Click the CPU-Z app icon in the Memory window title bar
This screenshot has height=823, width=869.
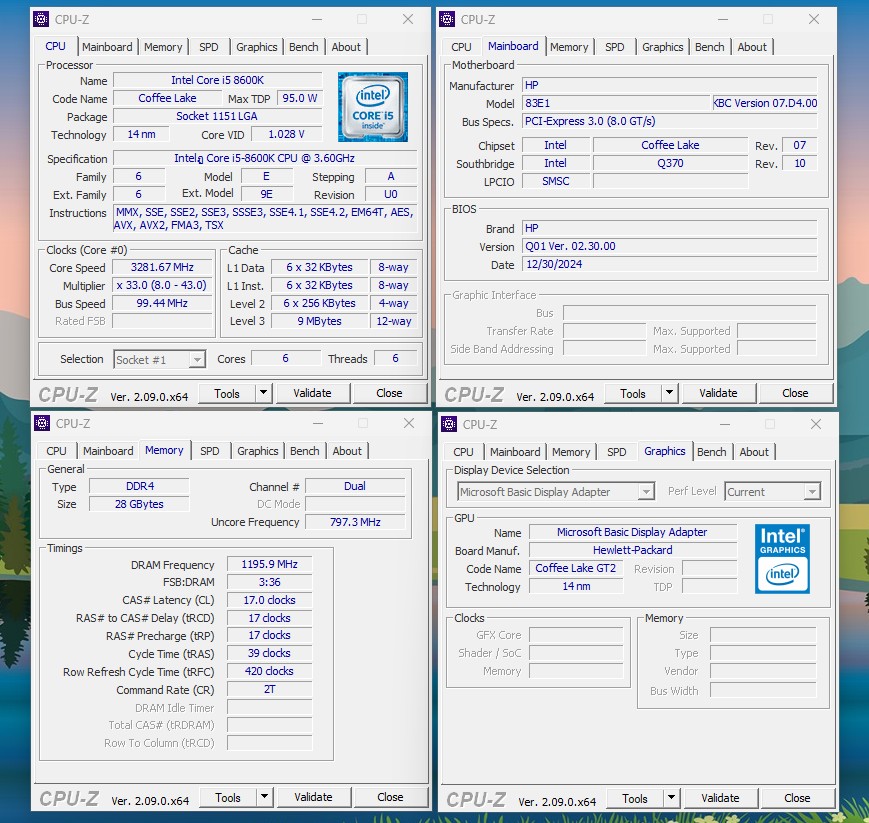coord(42,423)
